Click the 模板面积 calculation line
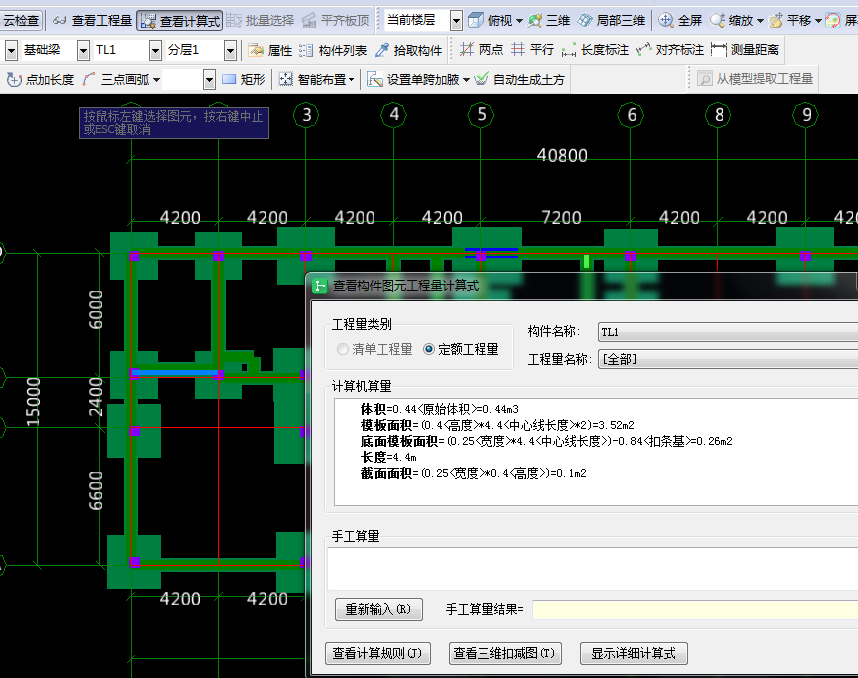Viewport: 858px width, 678px height. (x=497, y=425)
